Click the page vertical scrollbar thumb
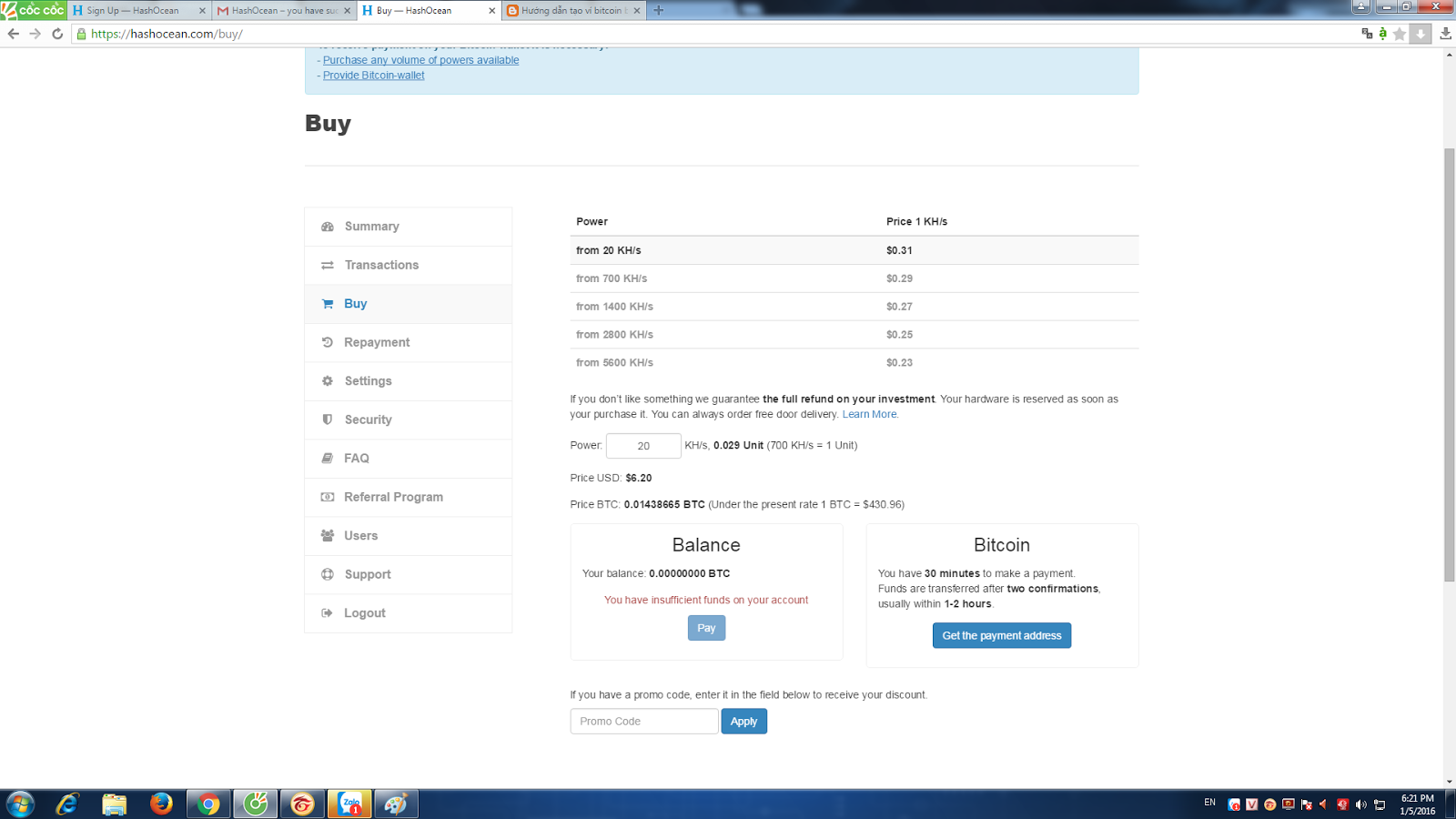Image resolution: width=1456 pixels, height=819 pixels. tap(1449, 364)
